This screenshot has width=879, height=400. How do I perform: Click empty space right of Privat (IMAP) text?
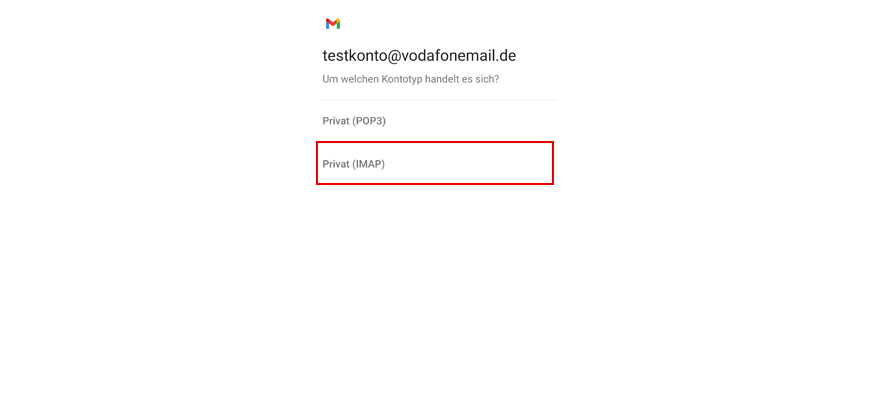pos(469,164)
